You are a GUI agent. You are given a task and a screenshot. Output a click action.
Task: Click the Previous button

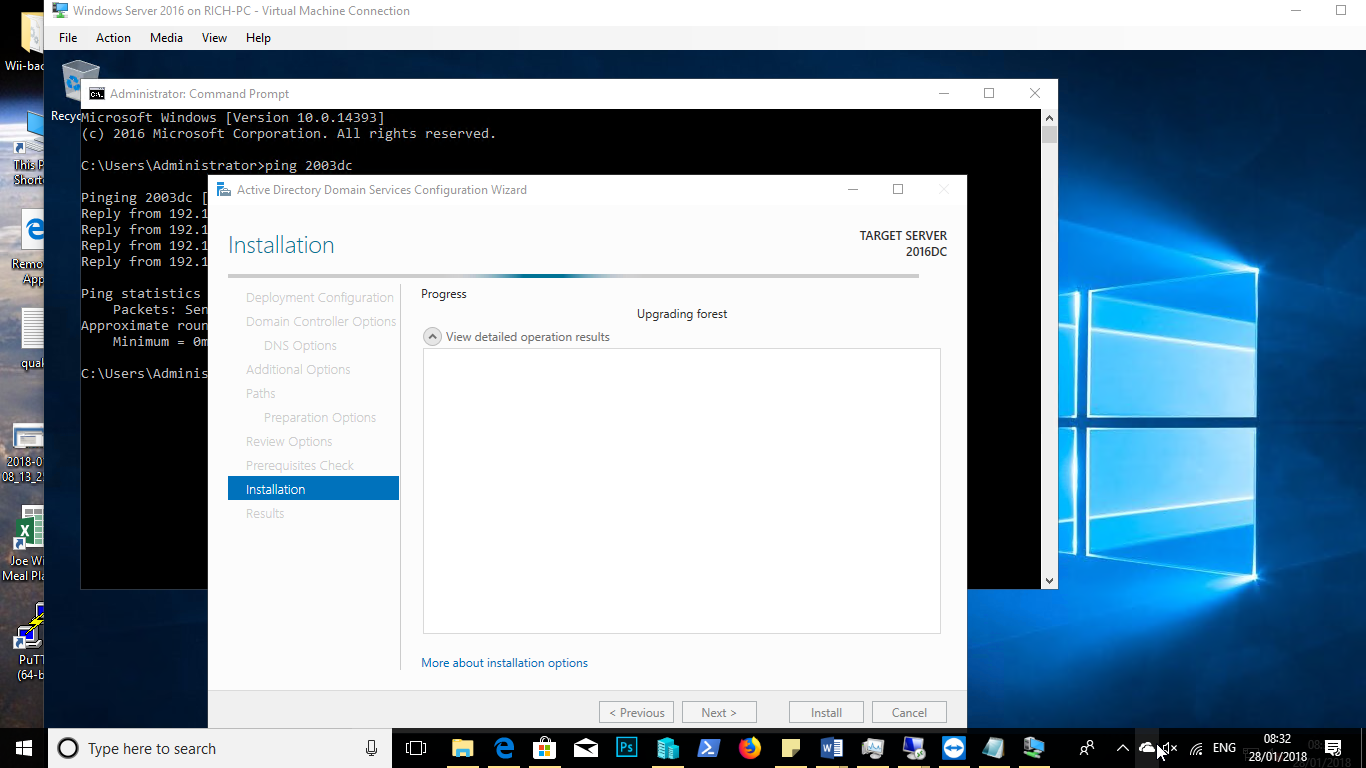point(636,713)
